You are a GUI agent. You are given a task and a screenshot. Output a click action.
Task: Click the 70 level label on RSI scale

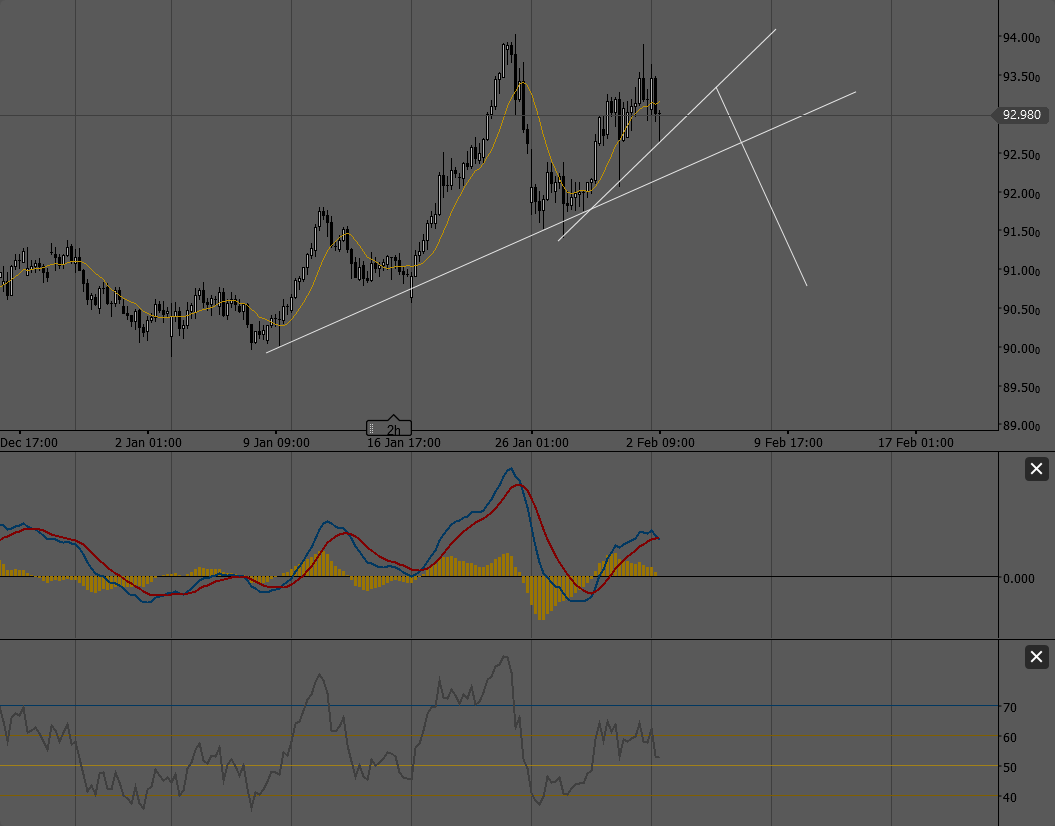coord(1009,707)
